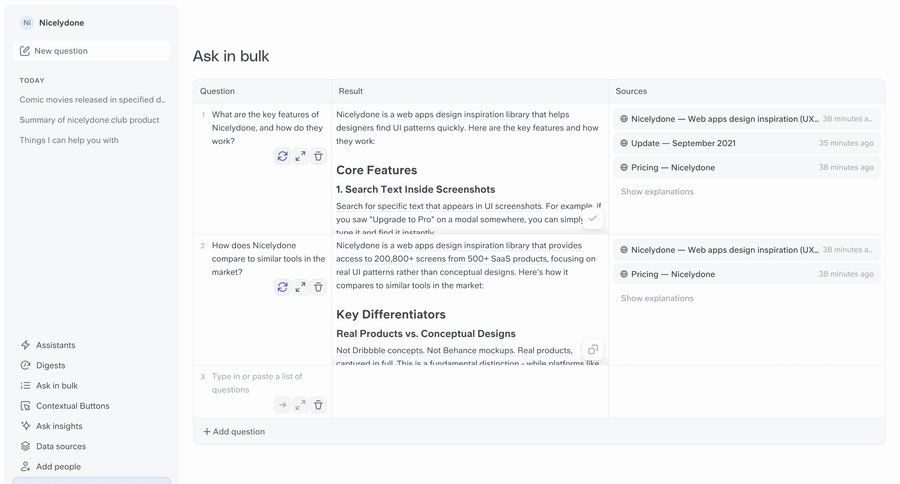Open 'Summary of nicelydone.club product' chat
This screenshot has height=484, width=900.
(89, 120)
